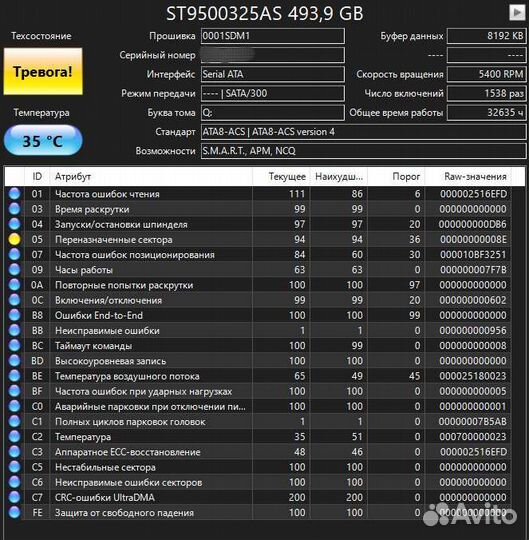The width and height of the screenshot is (529, 540).
Task: Select the CRC-ошибки UltraDMA attribute name
Action: pos(105,497)
